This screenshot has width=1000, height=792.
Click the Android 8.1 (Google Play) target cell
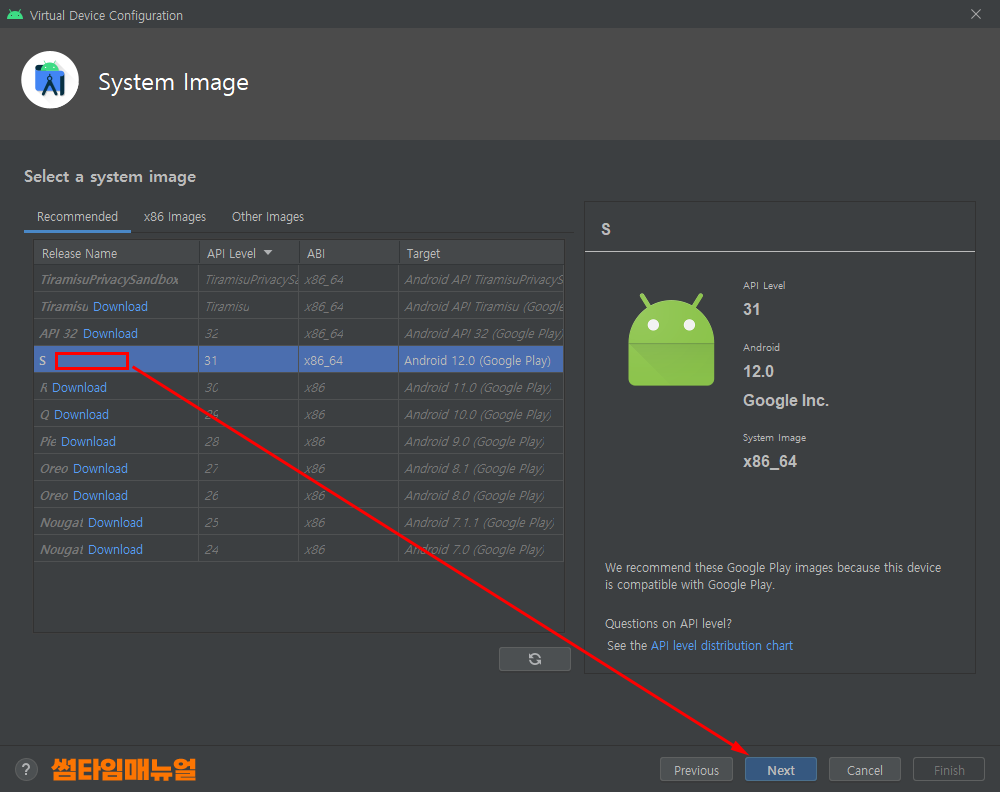[482, 469]
